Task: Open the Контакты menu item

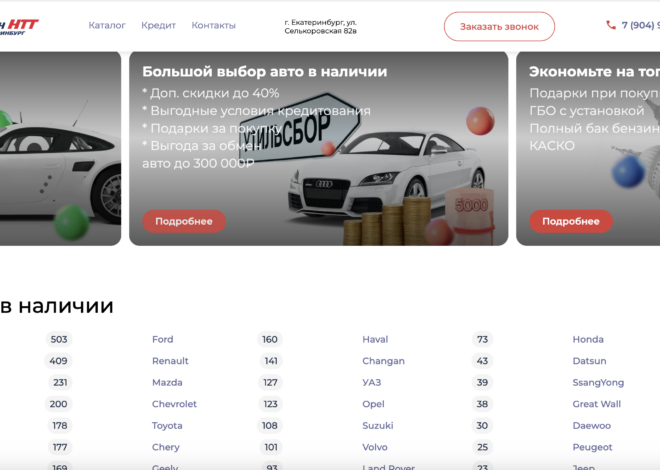Action: click(x=213, y=25)
